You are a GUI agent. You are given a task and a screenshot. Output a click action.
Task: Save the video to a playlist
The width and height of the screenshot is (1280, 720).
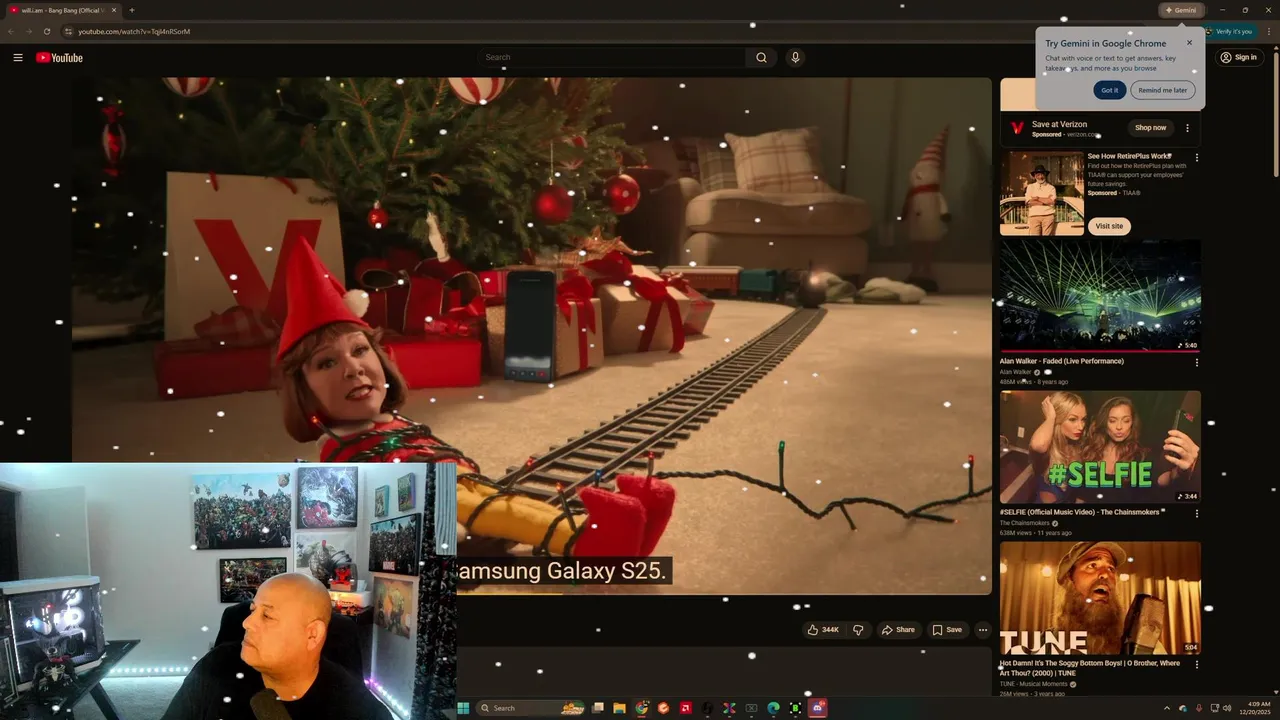(x=947, y=630)
